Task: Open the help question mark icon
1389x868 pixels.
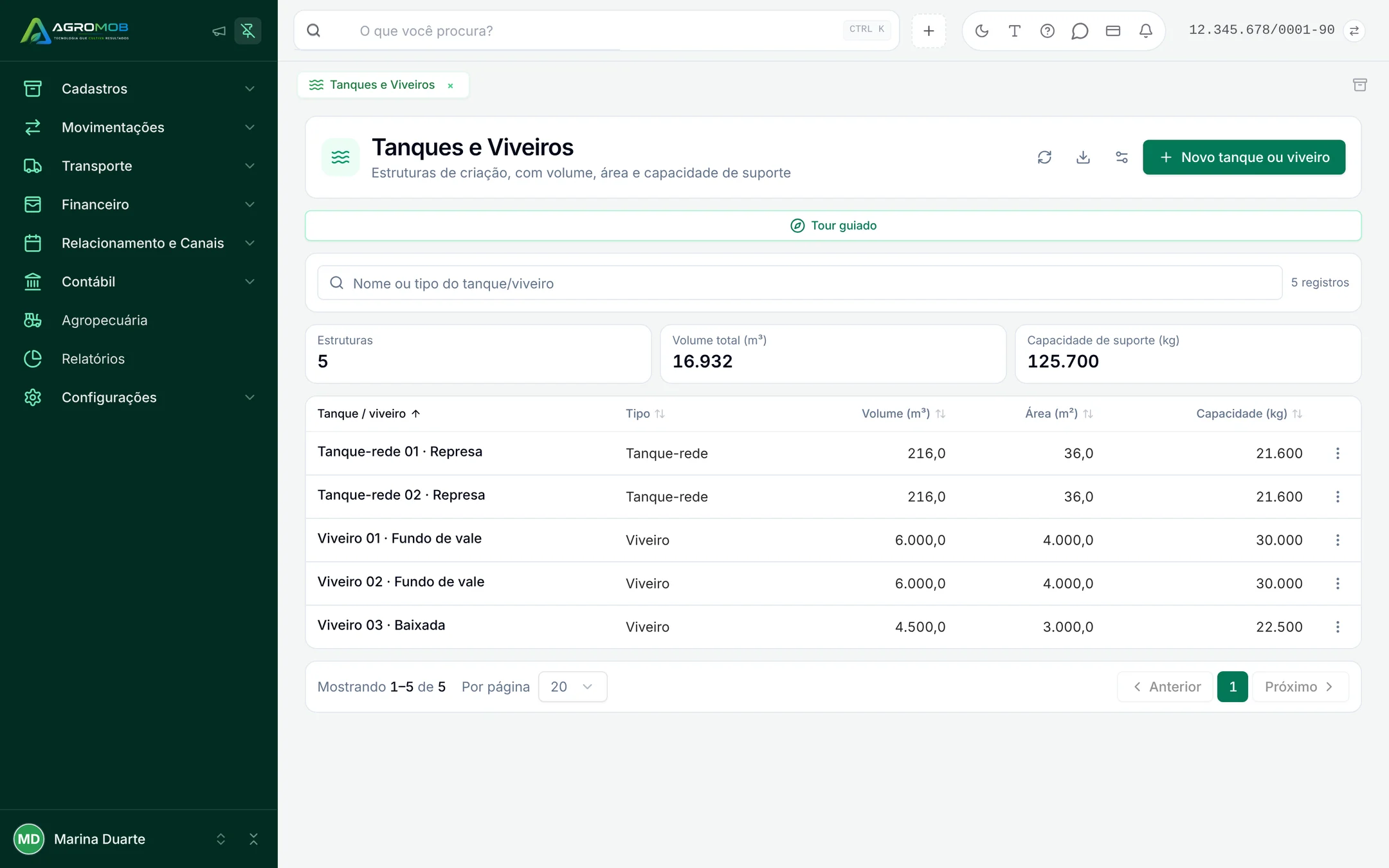Action: coord(1048,31)
